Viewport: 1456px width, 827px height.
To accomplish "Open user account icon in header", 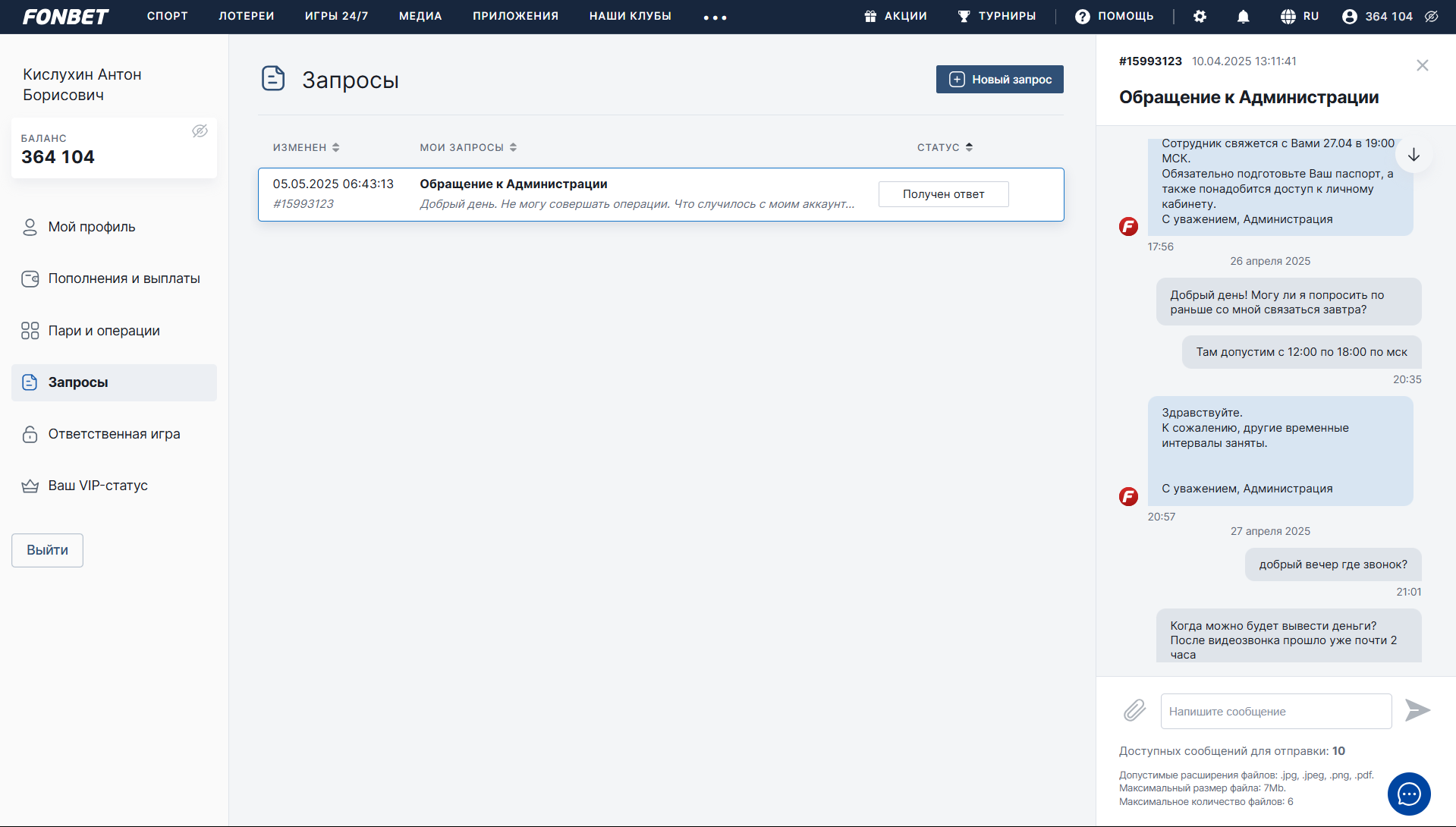I will coord(1349,17).
